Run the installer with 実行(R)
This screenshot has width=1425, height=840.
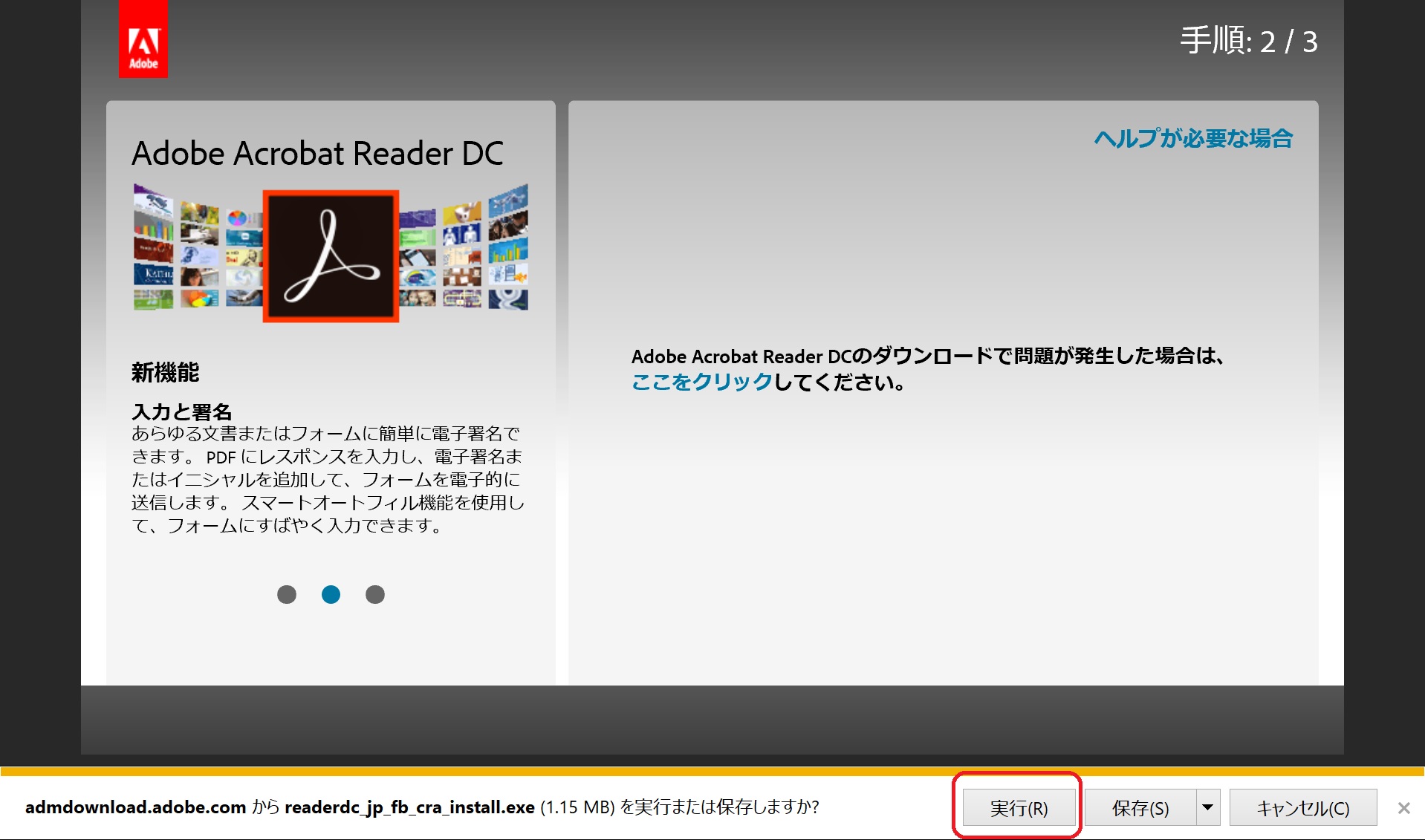(1019, 807)
